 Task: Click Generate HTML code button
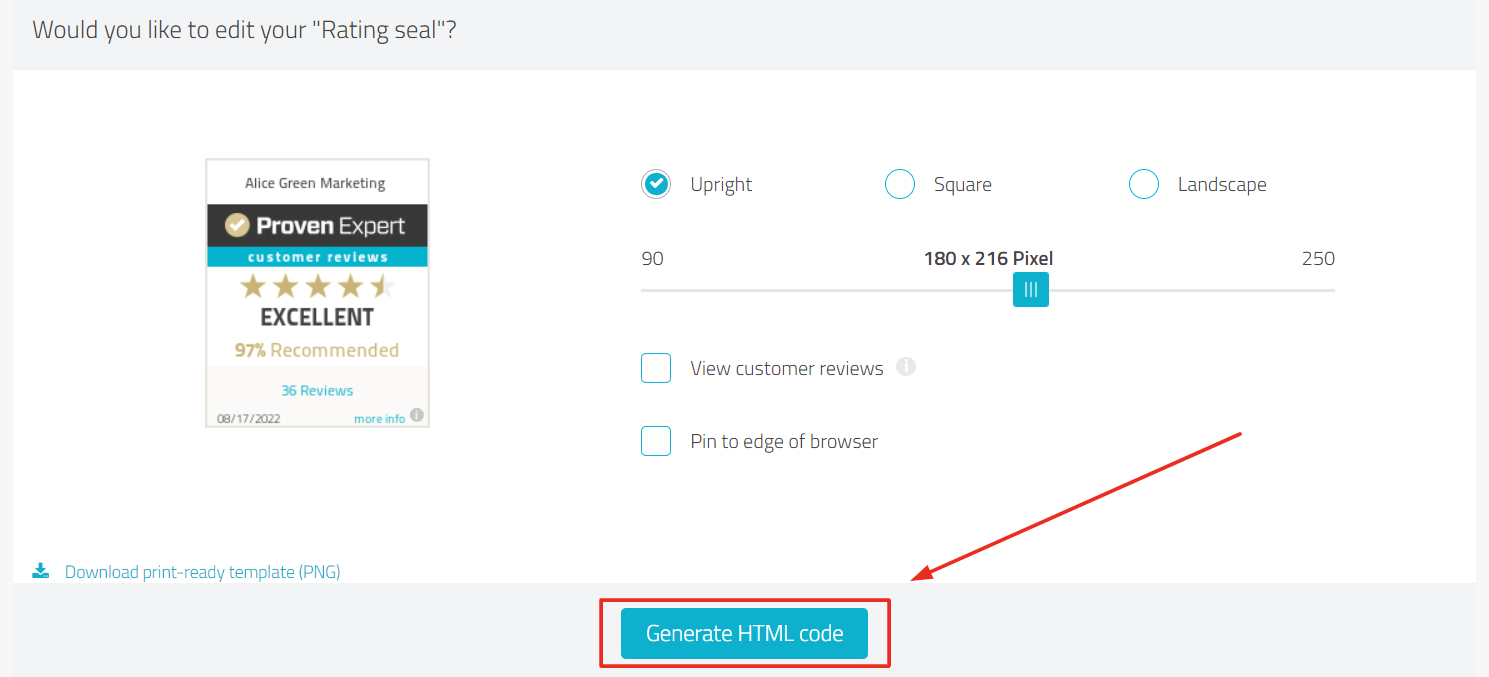tap(744, 633)
